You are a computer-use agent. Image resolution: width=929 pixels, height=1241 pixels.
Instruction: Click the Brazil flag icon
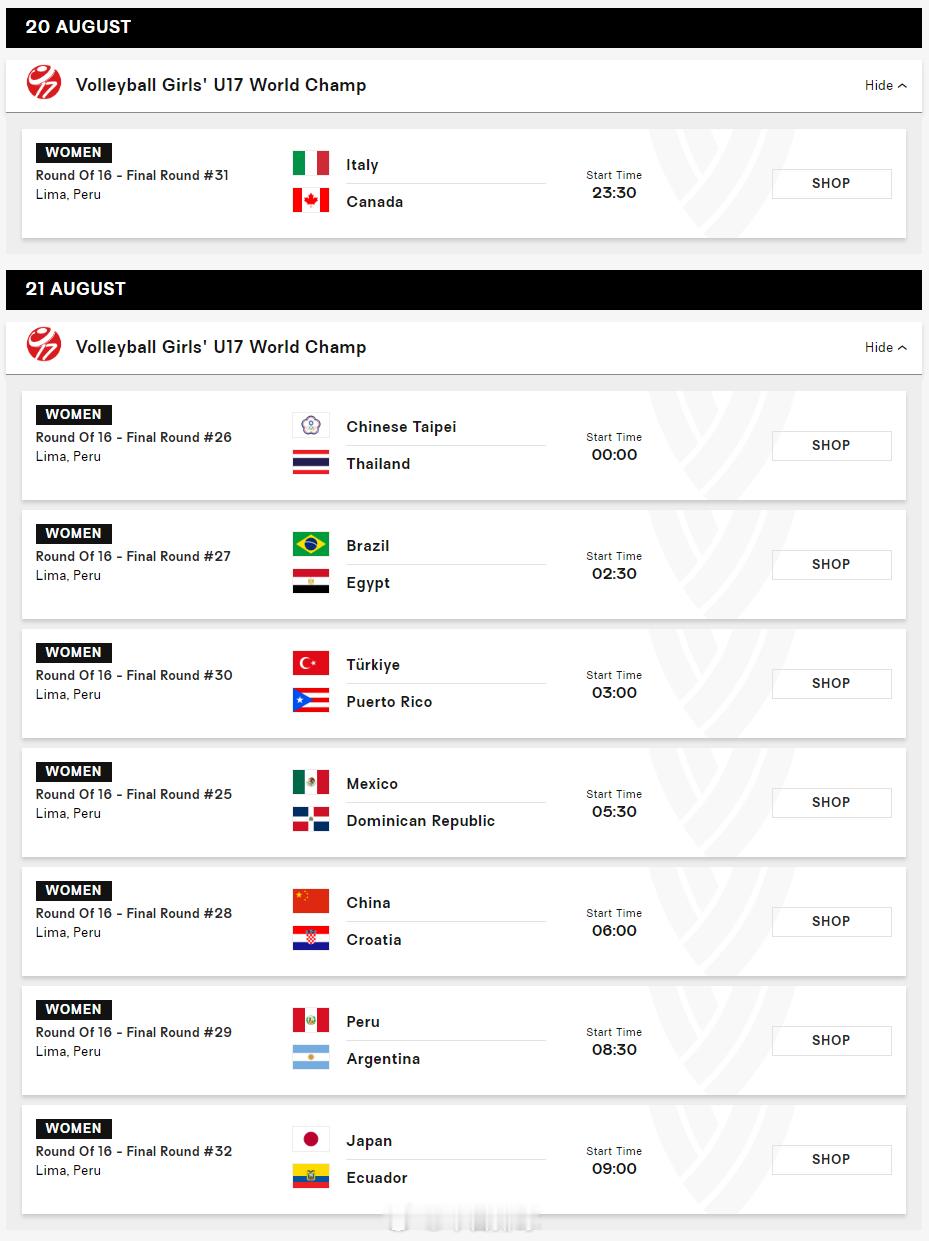[x=310, y=544]
